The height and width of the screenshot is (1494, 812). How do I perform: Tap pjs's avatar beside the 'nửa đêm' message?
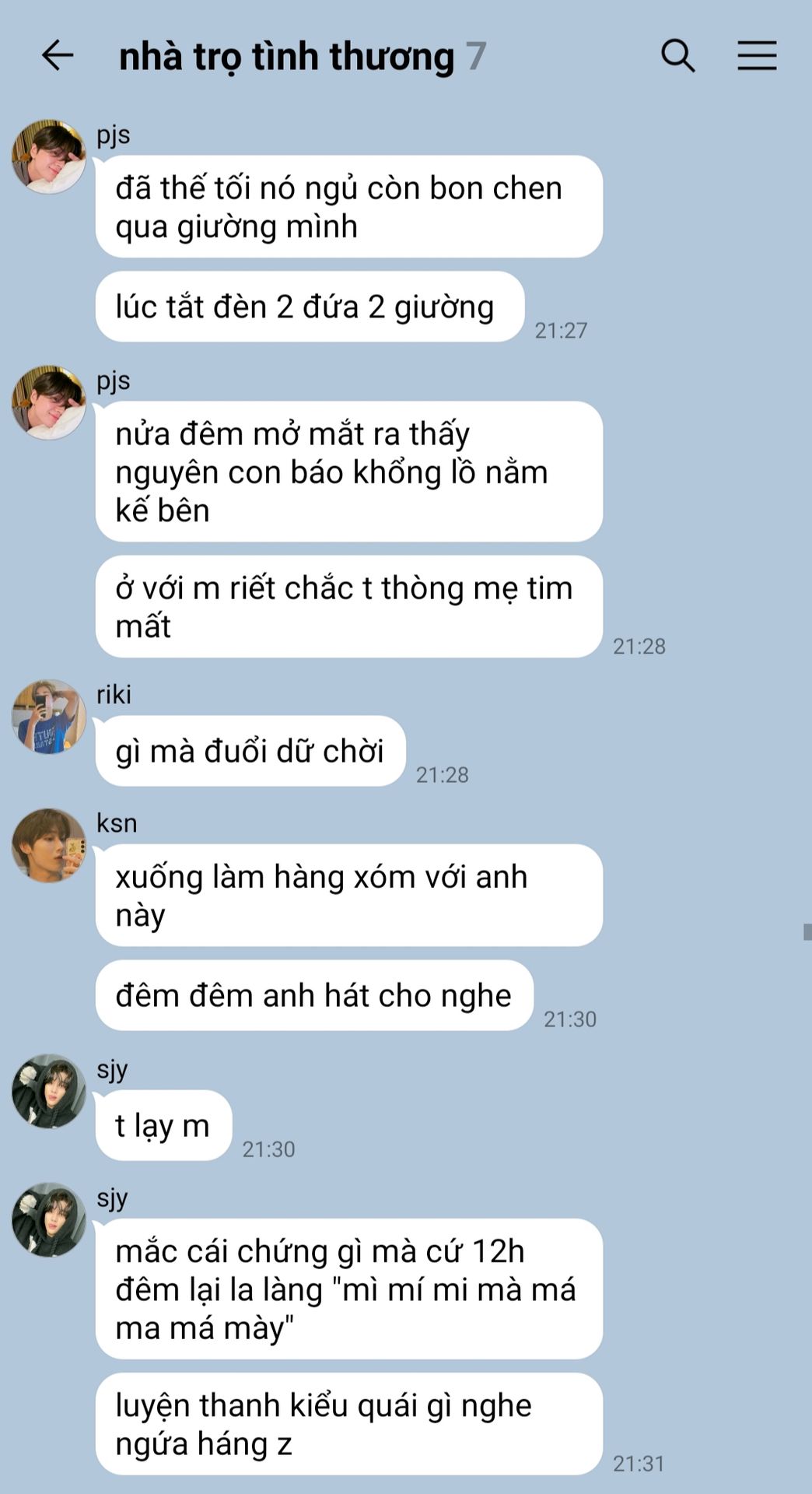pos(49,402)
